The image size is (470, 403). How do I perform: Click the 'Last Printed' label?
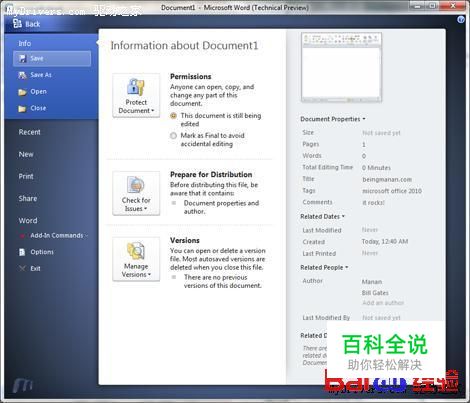319,254
